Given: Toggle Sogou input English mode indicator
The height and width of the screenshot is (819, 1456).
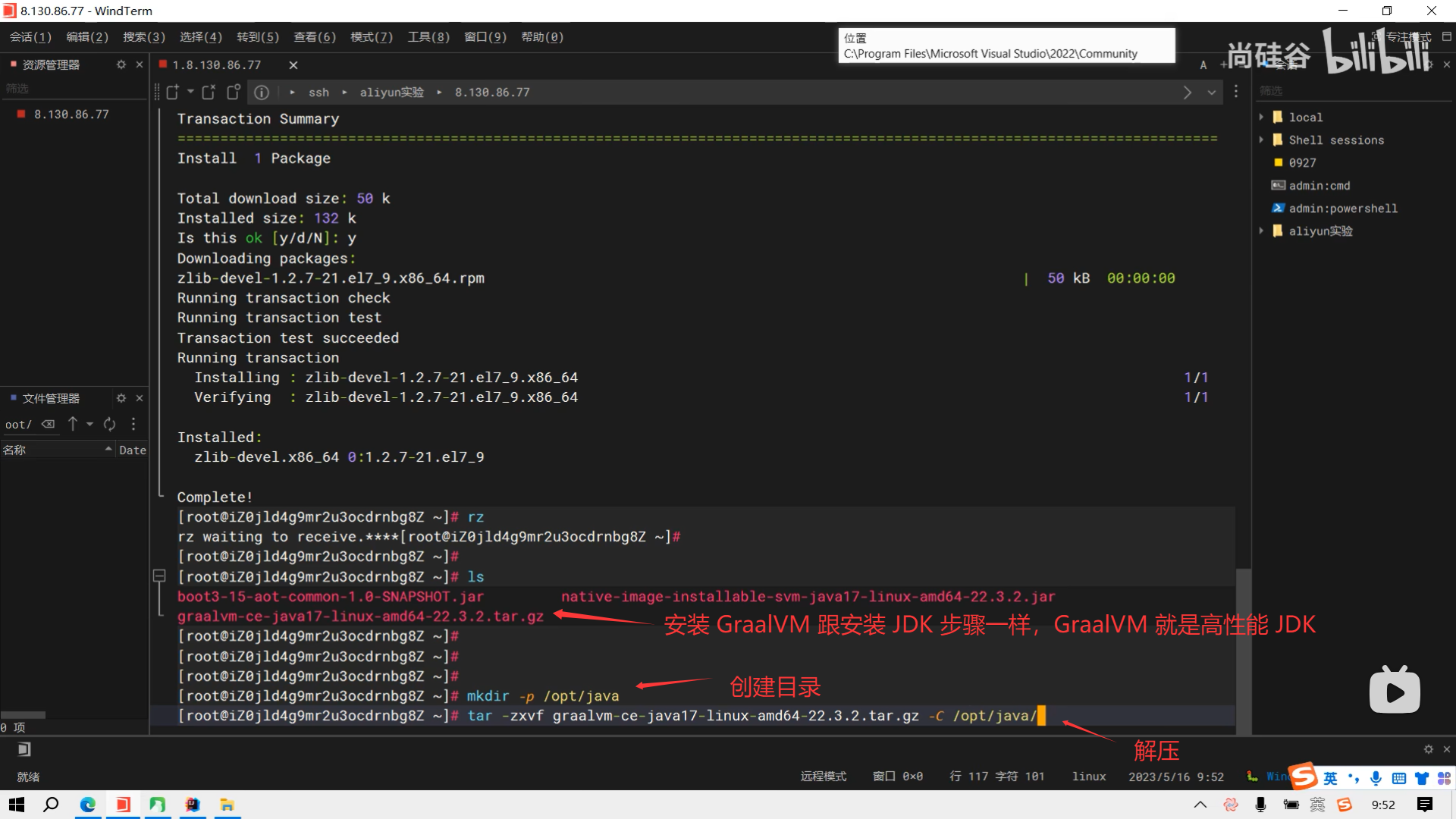Looking at the screenshot, I should pos(1331,778).
